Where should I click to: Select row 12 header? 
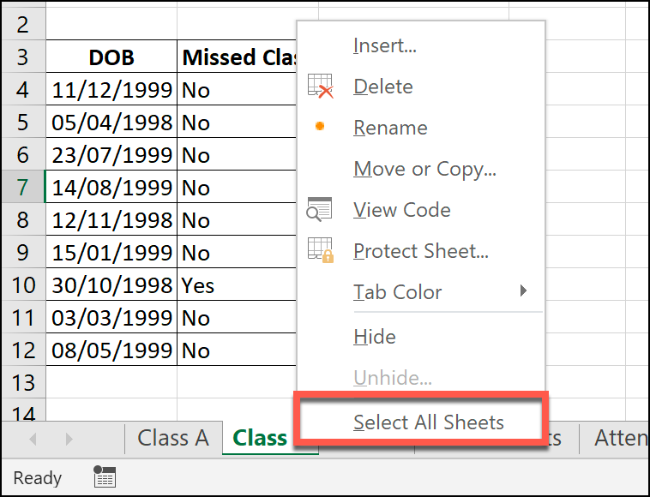(x=22, y=350)
